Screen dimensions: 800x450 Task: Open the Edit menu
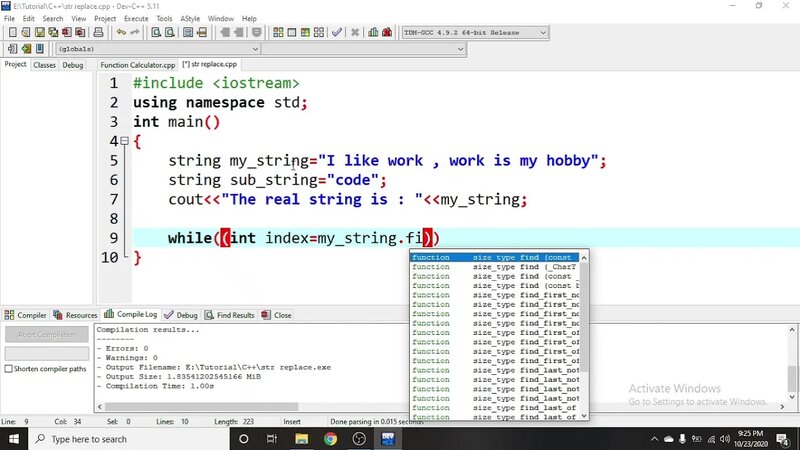[x=29, y=18]
